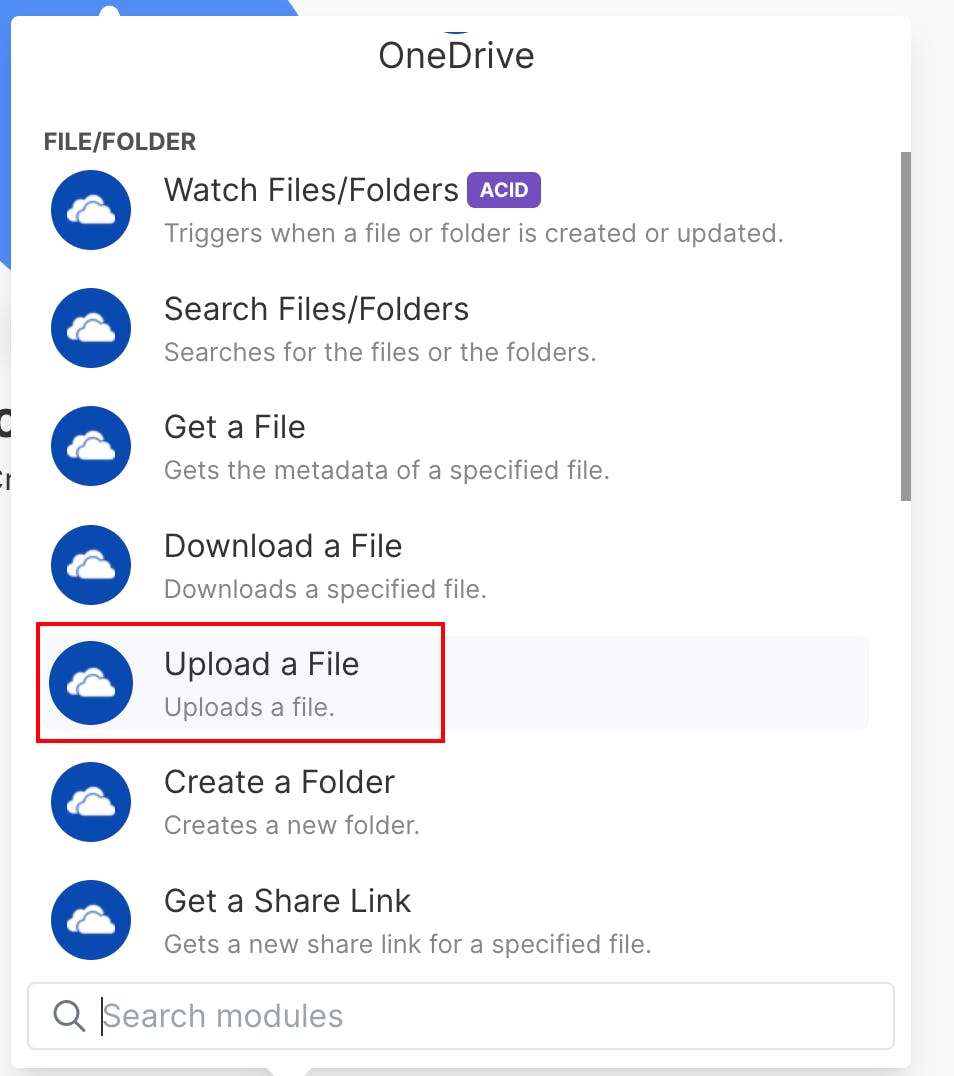Click the OneDrive panel title
Viewport: 954px width, 1076px height.
456,56
